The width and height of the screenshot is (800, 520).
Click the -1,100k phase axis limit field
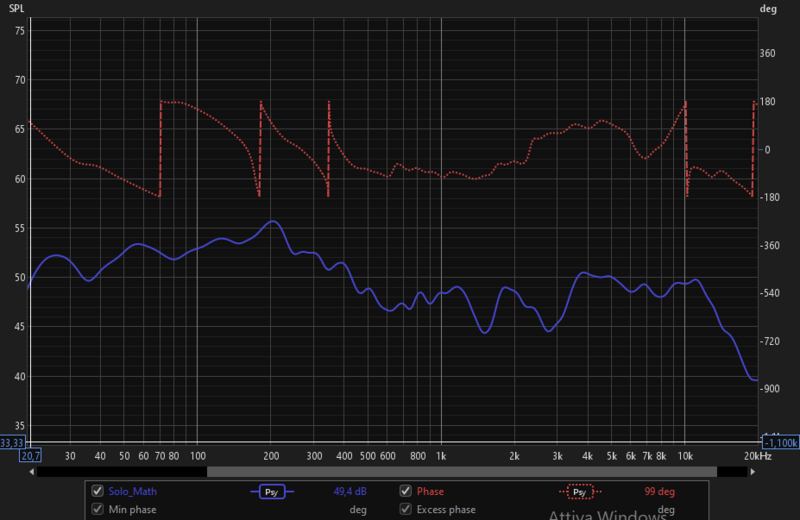781,442
